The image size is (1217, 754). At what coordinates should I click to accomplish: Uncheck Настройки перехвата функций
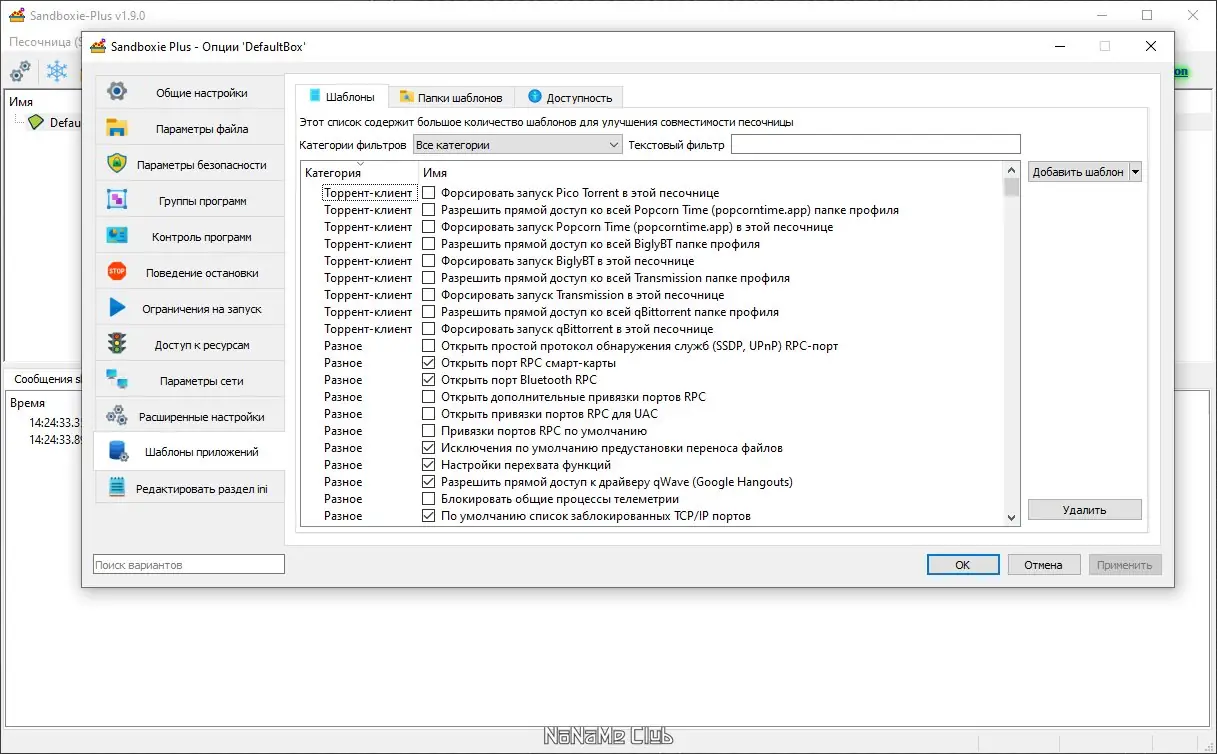click(x=429, y=465)
